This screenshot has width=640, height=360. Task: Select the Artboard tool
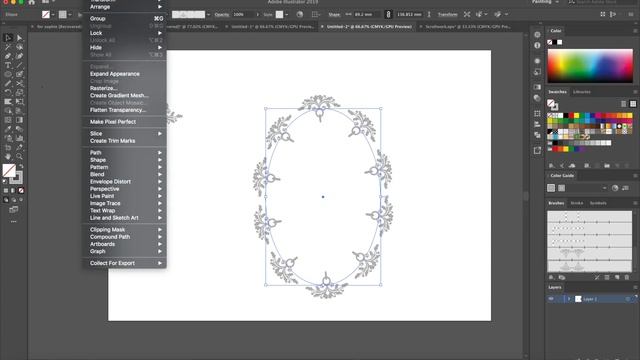point(8,147)
